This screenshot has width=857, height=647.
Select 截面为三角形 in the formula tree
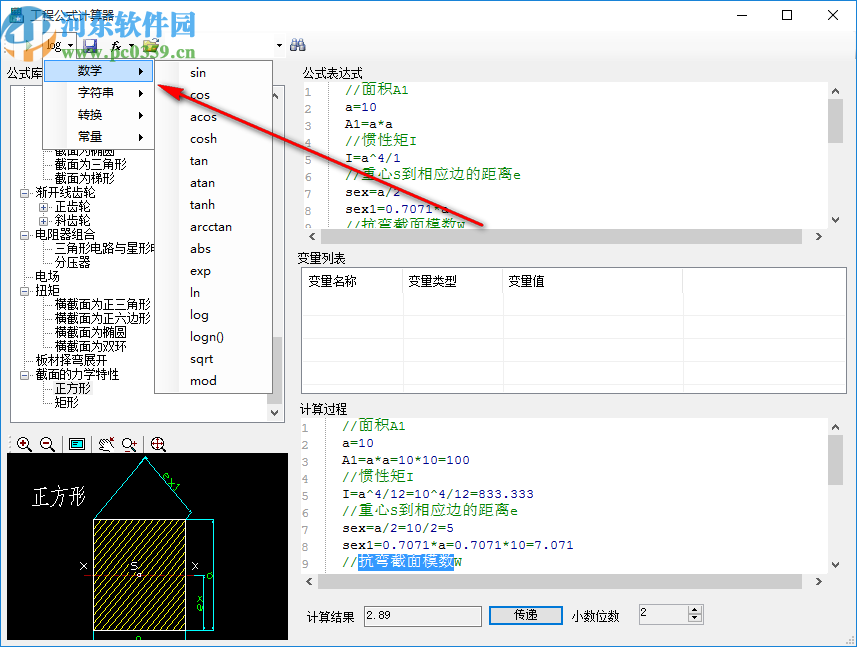[x=90, y=164]
